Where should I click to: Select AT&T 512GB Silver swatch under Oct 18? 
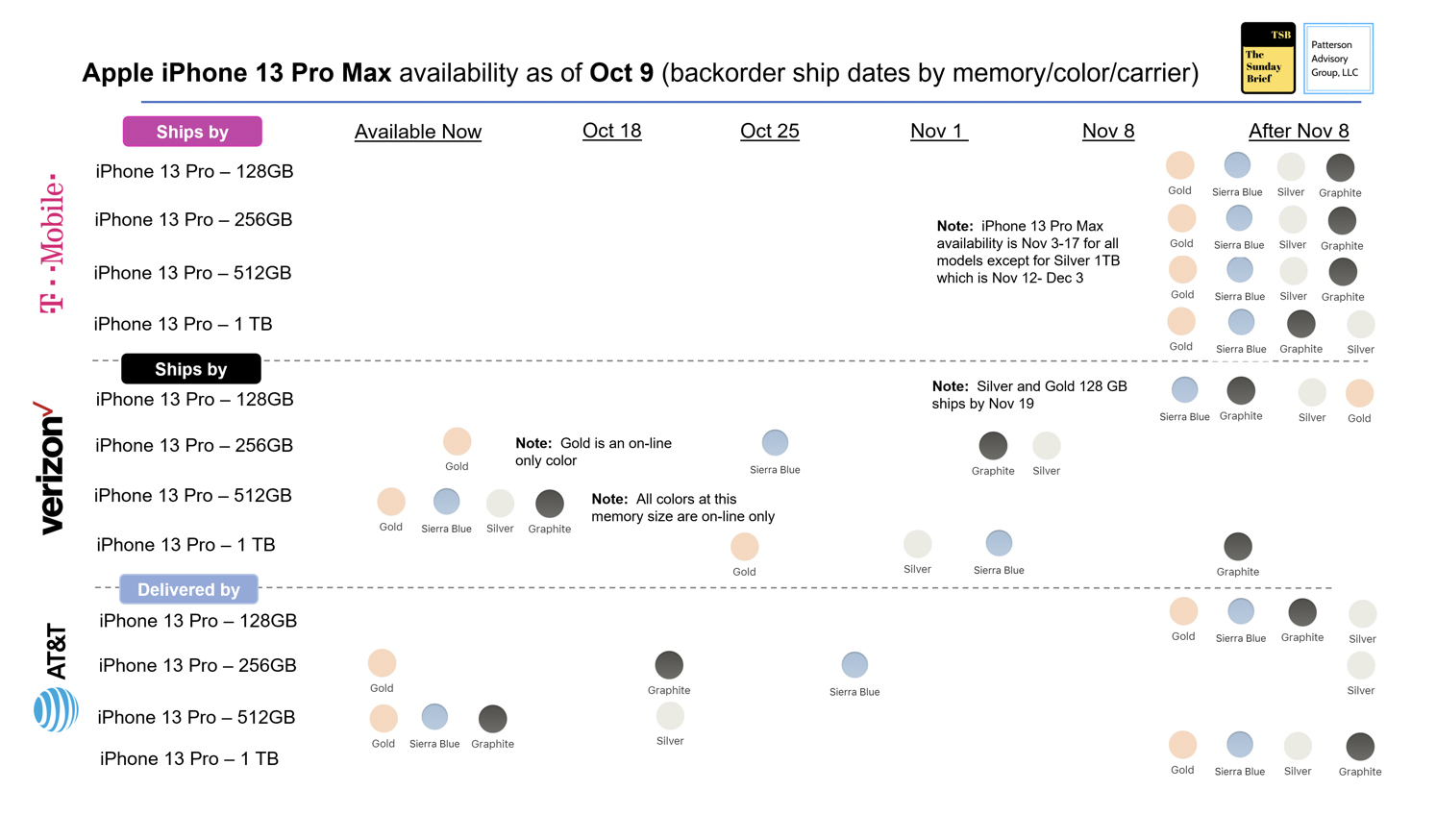click(x=670, y=716)
